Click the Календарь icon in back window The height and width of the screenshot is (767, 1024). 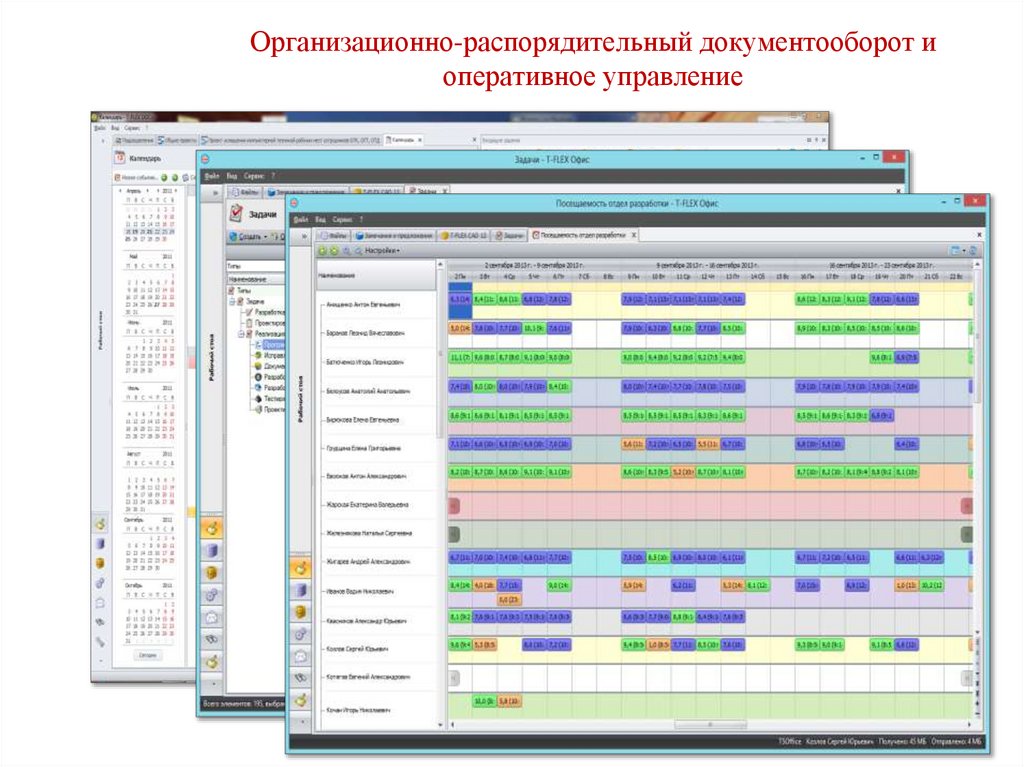pos(120,157)
